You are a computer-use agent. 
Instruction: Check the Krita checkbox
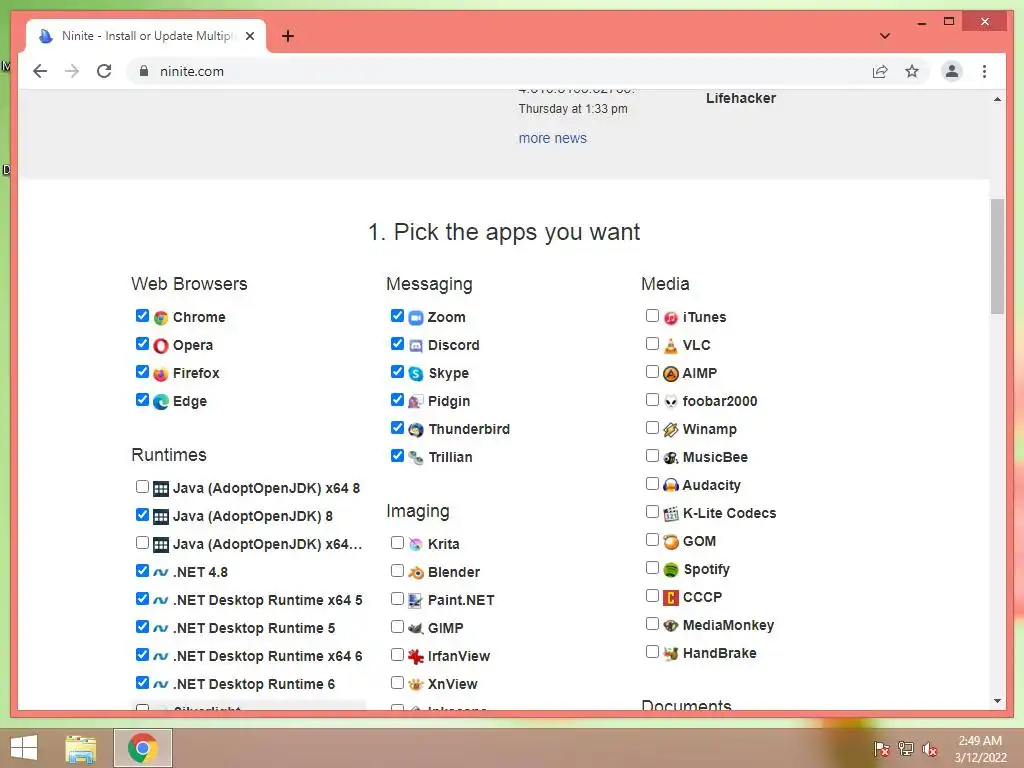coord(397,542)
